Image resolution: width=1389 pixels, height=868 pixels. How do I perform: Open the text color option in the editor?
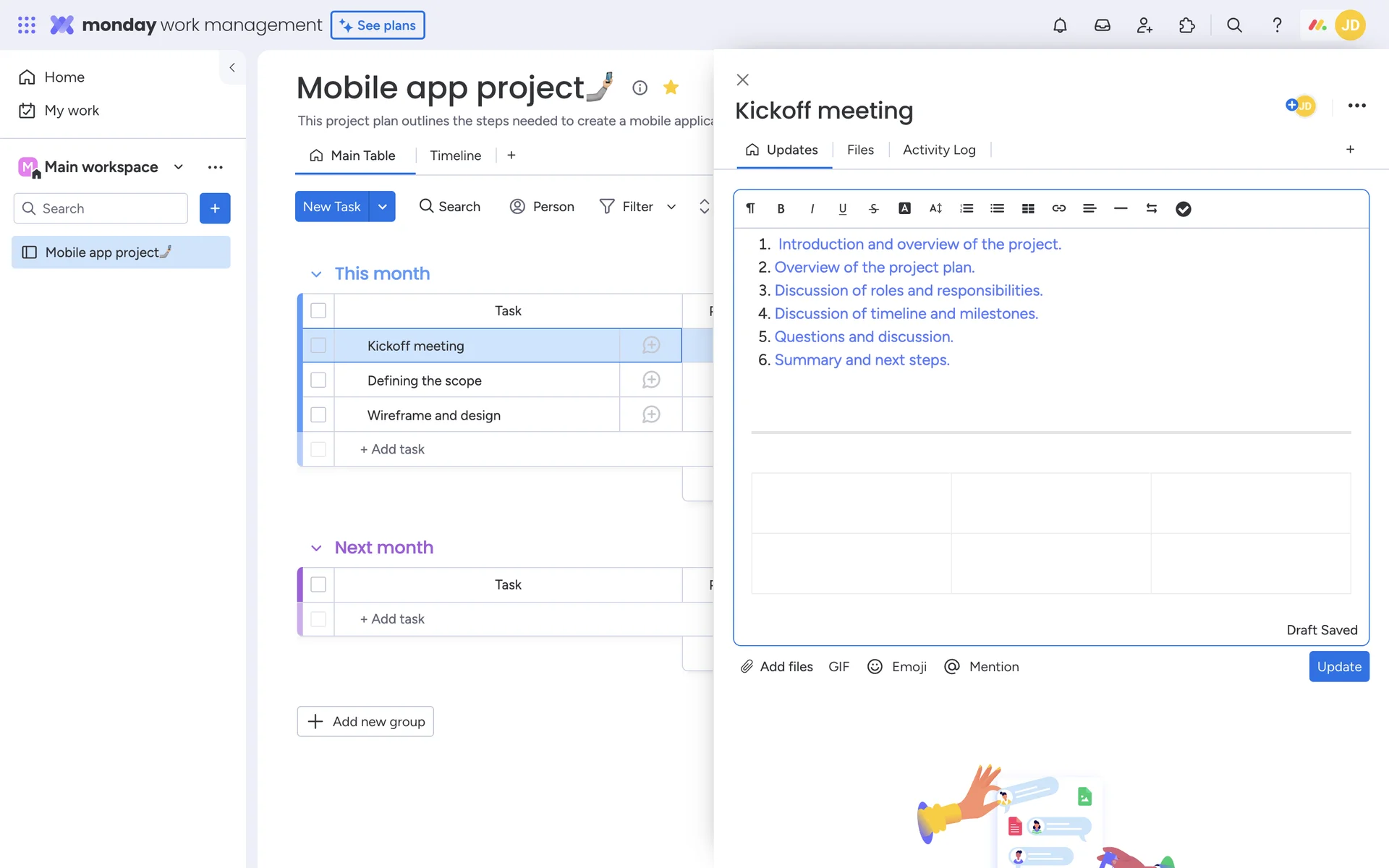click(x=904, y=208)
